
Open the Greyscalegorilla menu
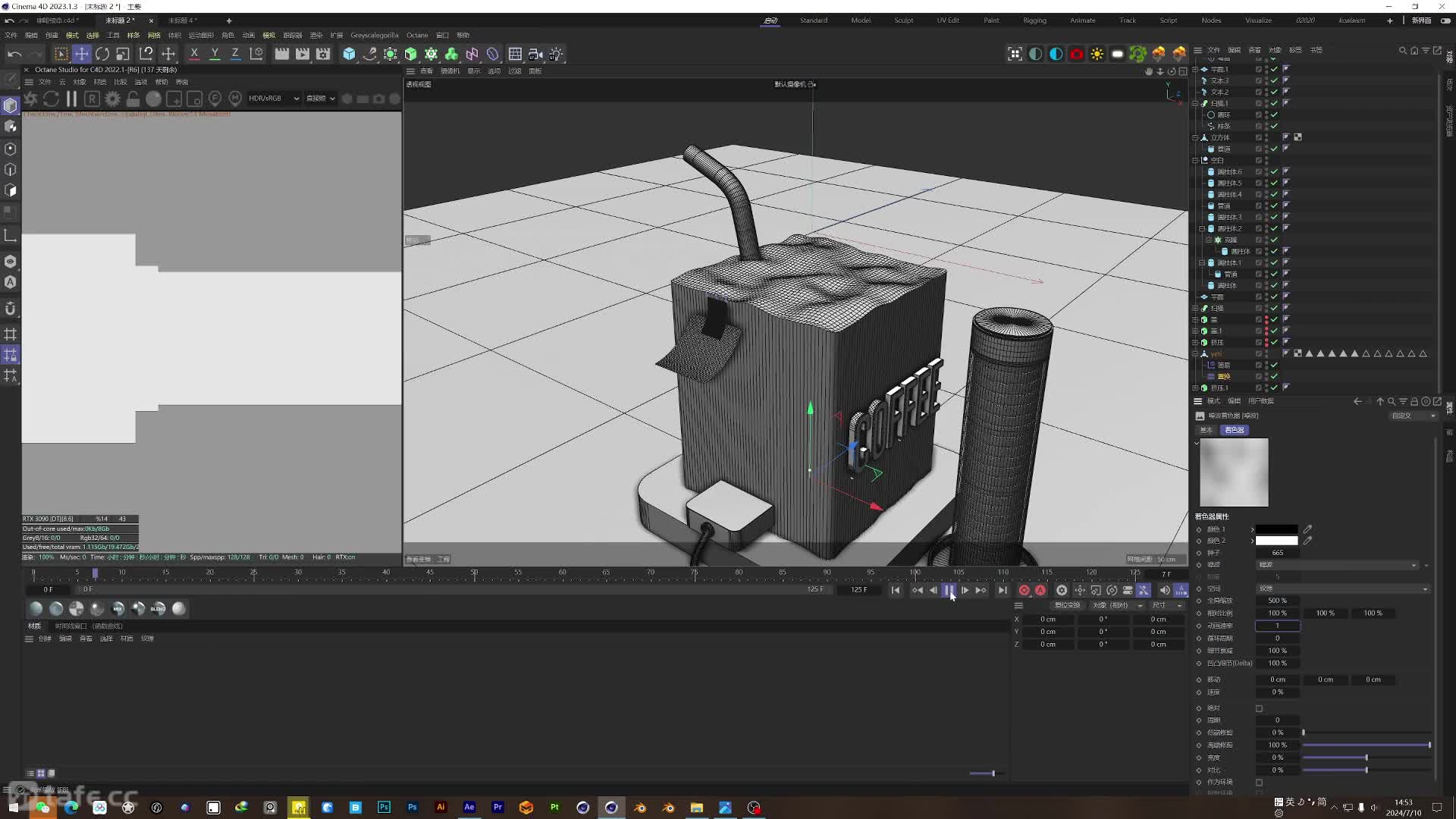(374, 35)
